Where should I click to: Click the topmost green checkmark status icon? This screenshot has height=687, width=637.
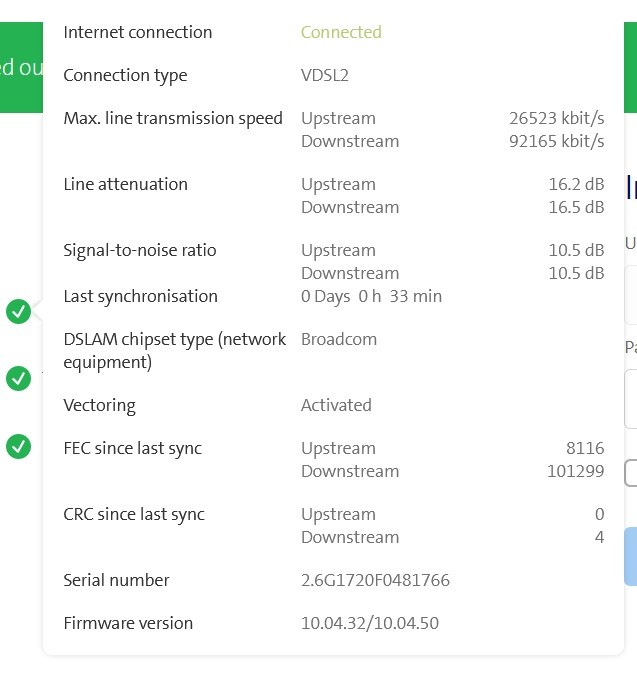[18, 312]
